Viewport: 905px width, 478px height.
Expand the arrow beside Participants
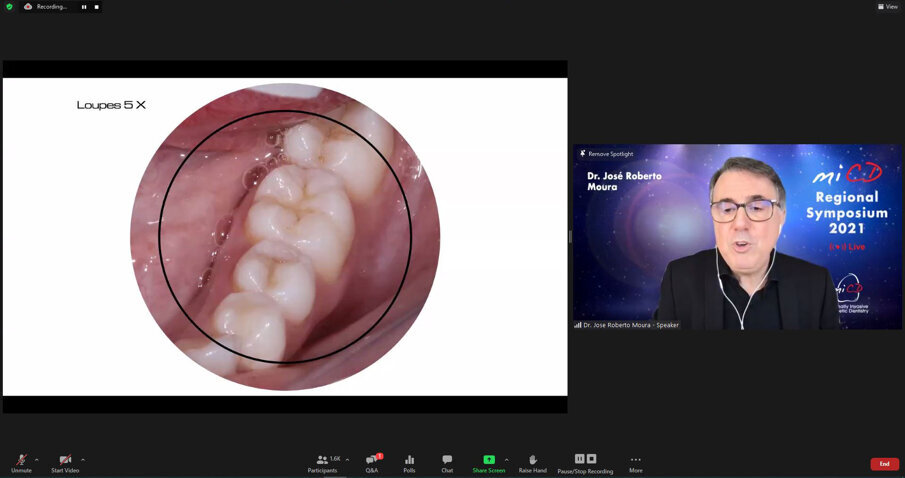[x=347, y=460]
